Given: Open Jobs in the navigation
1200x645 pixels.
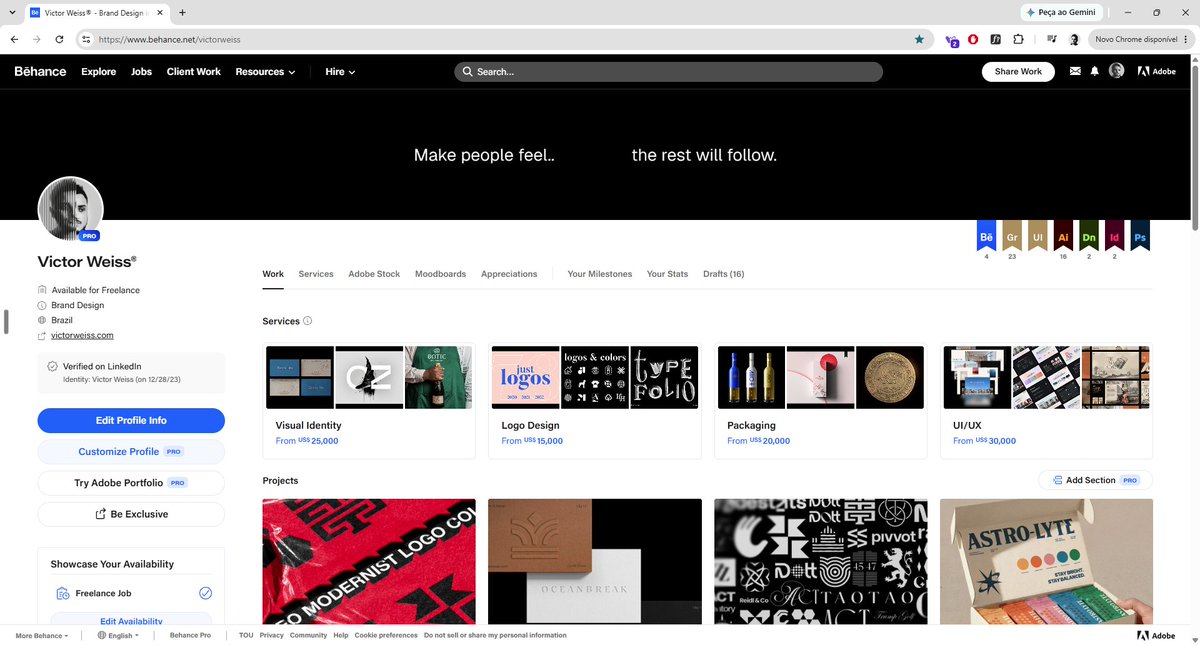Looking at the screenshot, I should pyautogui.click(x=141, y=72).
